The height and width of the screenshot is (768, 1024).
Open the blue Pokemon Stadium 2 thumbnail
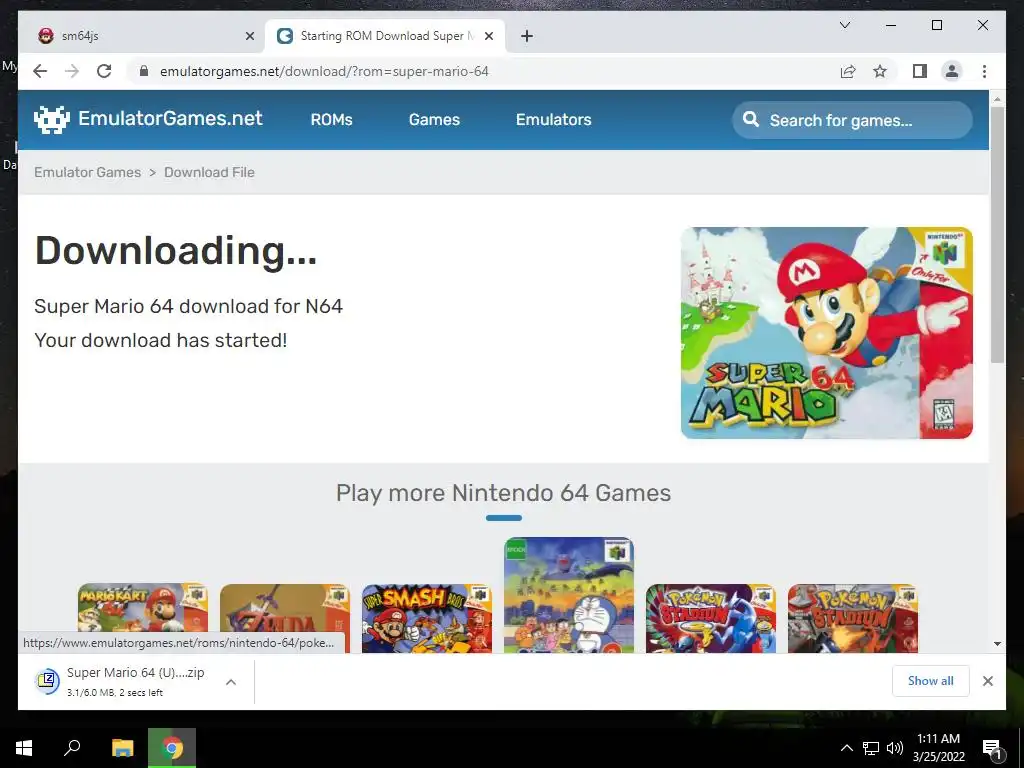711,618
